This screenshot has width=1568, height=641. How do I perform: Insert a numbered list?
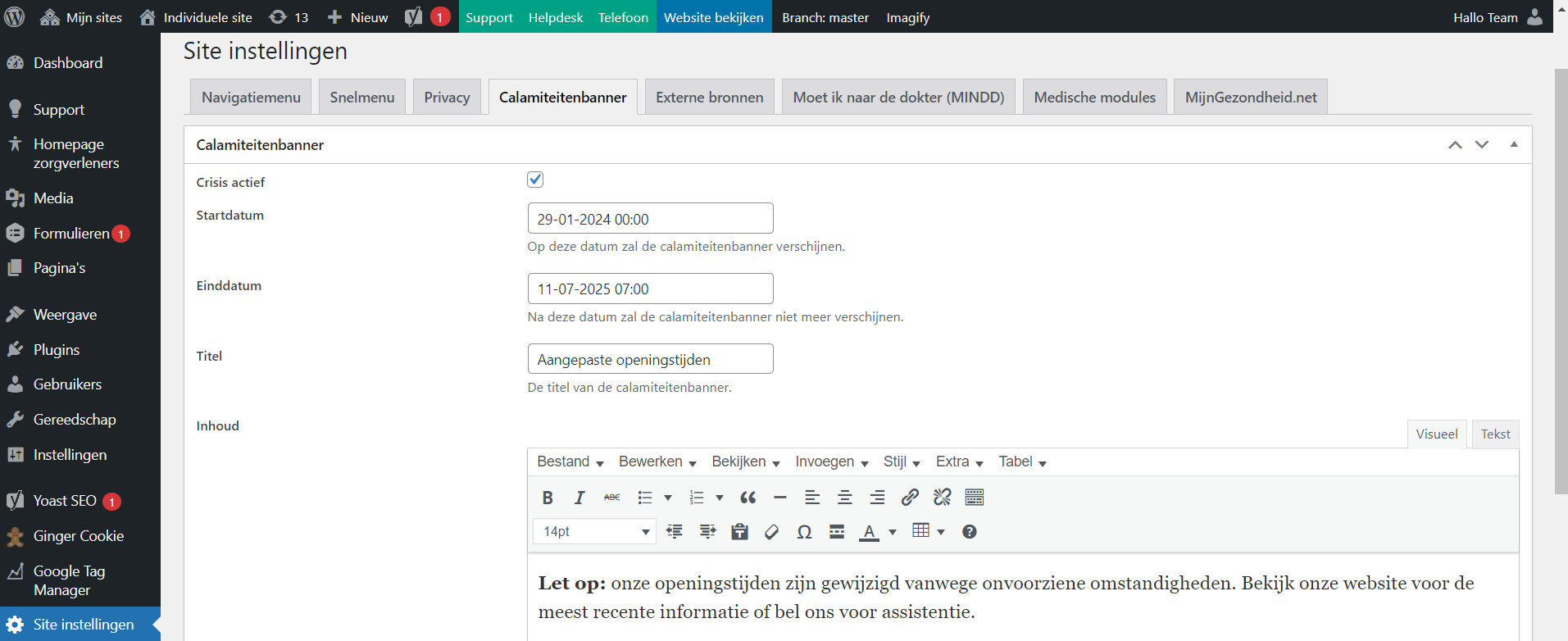pos(697,498)
